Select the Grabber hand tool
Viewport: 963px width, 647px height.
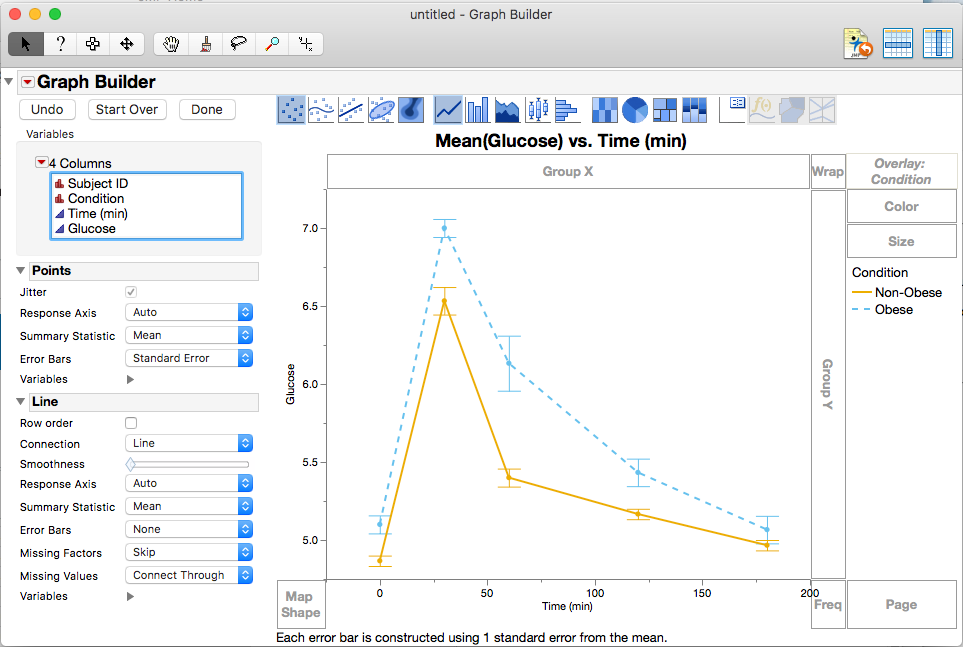(x=171, y=44)
